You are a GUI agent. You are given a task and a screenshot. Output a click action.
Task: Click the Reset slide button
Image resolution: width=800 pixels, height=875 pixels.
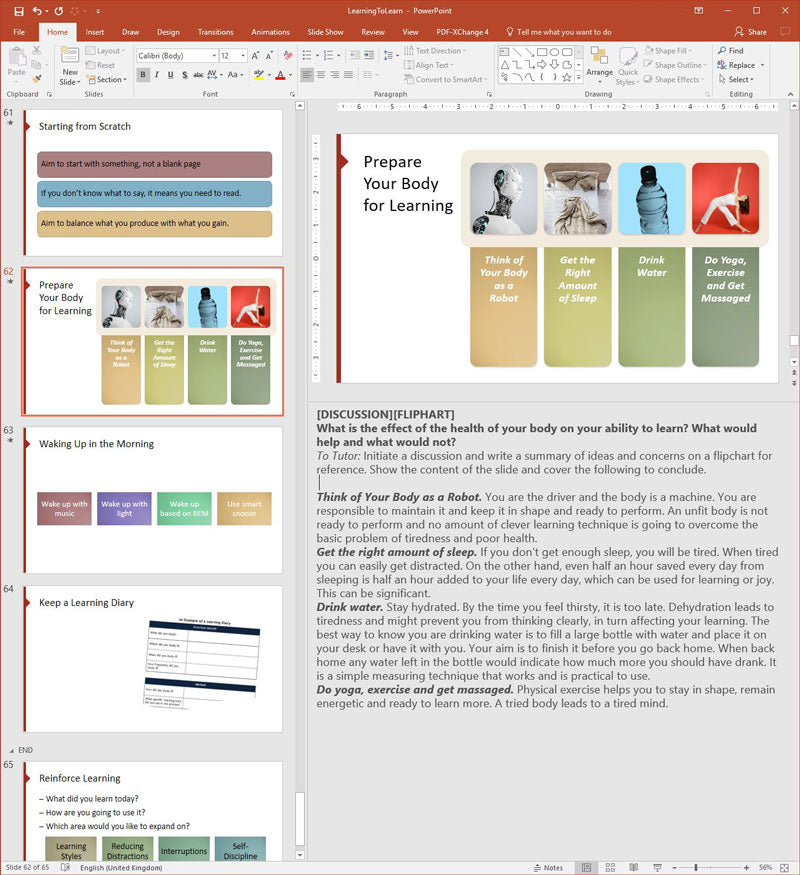[100, 65]
